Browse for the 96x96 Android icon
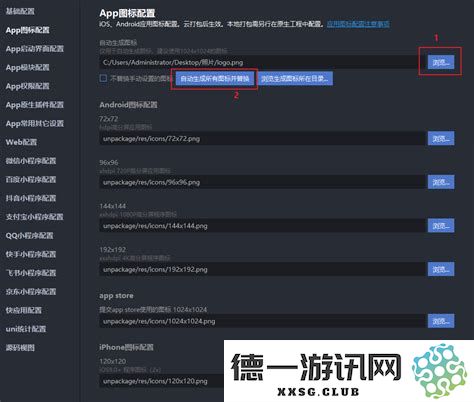 tap(441, 182)
